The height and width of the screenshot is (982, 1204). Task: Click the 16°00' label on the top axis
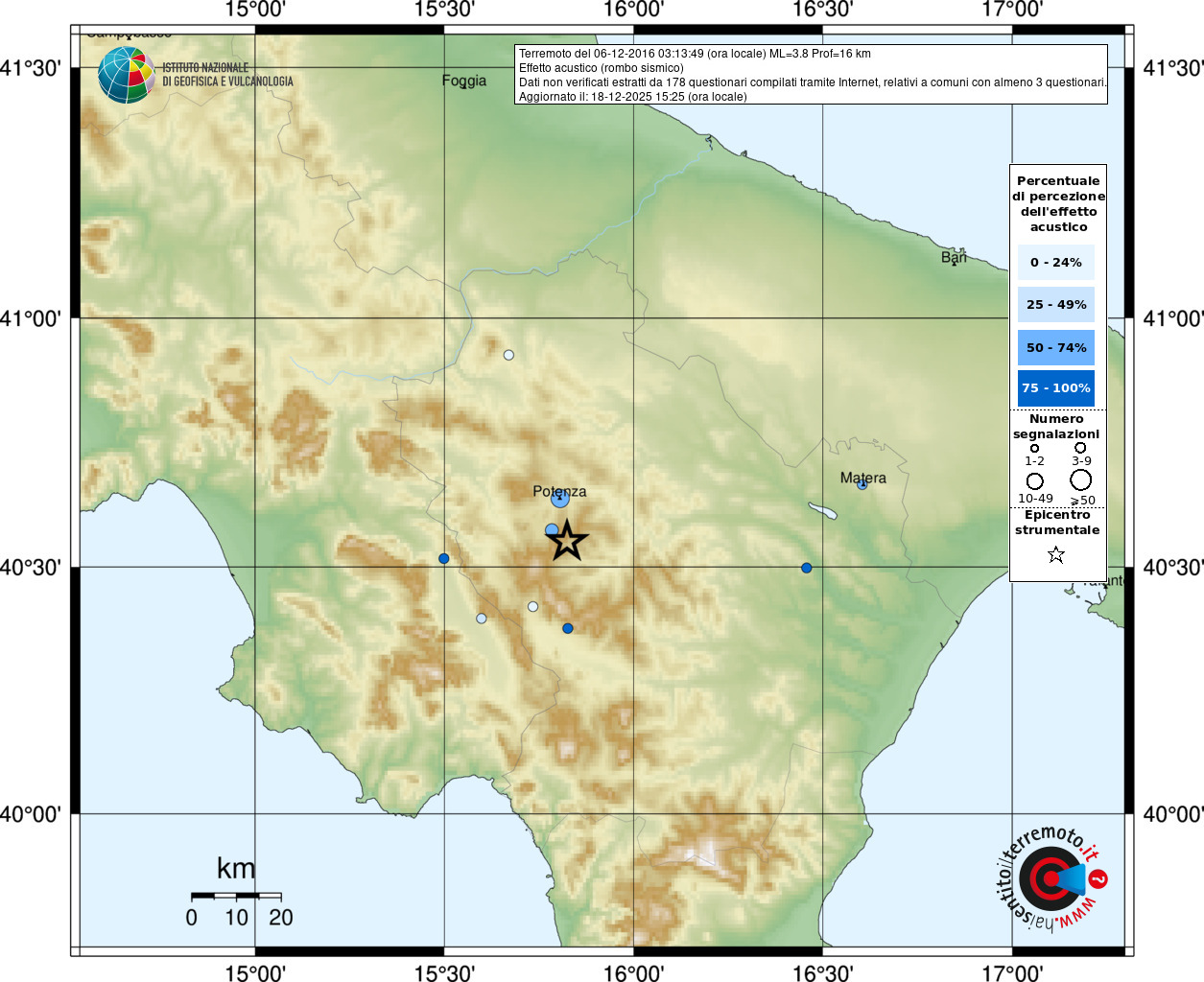[633, 11]
